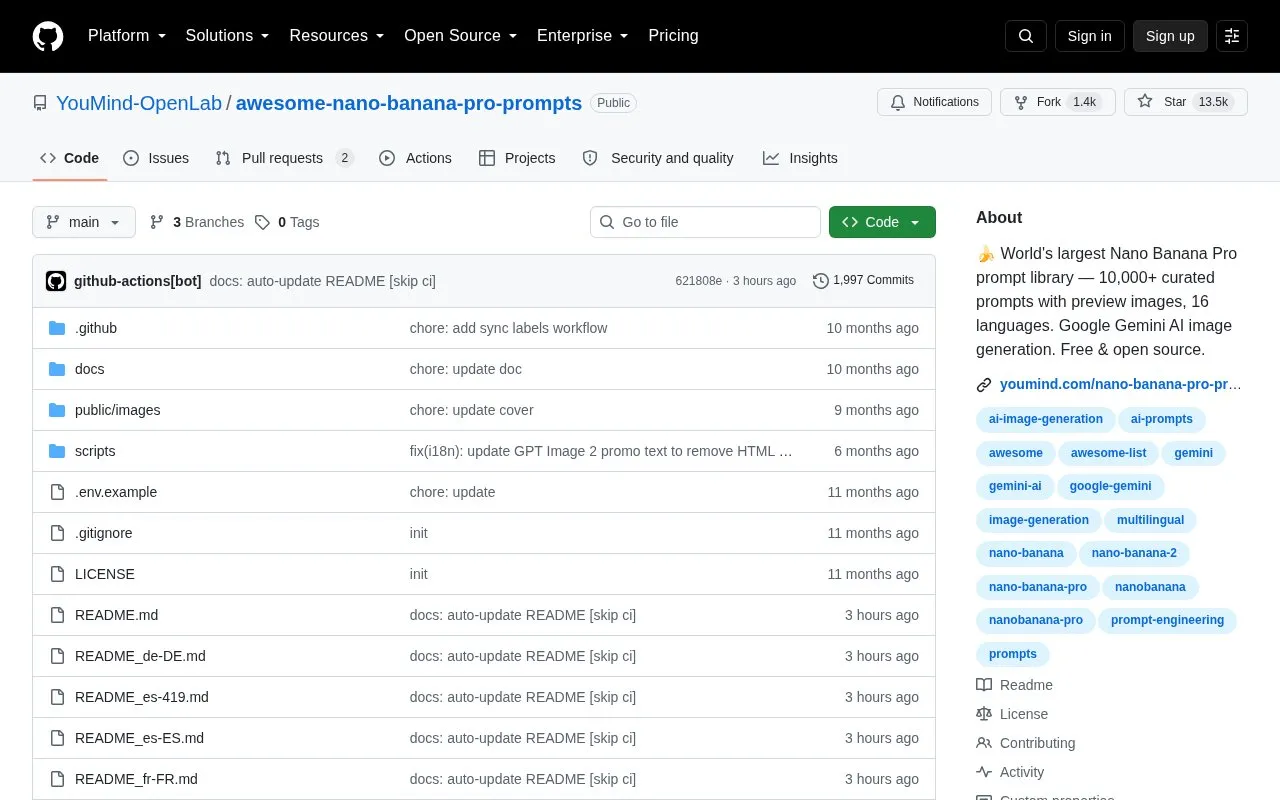Click the github-actions[bot] avatar
The height and width of the screenshot is (800, 1280).
[56, 281]
